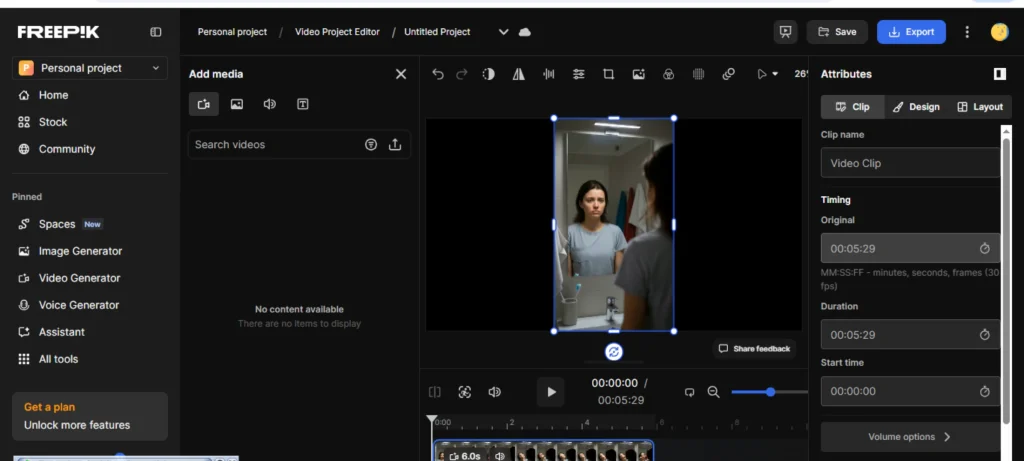
Task: Click the crop tool icon
Action: click(x=608, y=74)
